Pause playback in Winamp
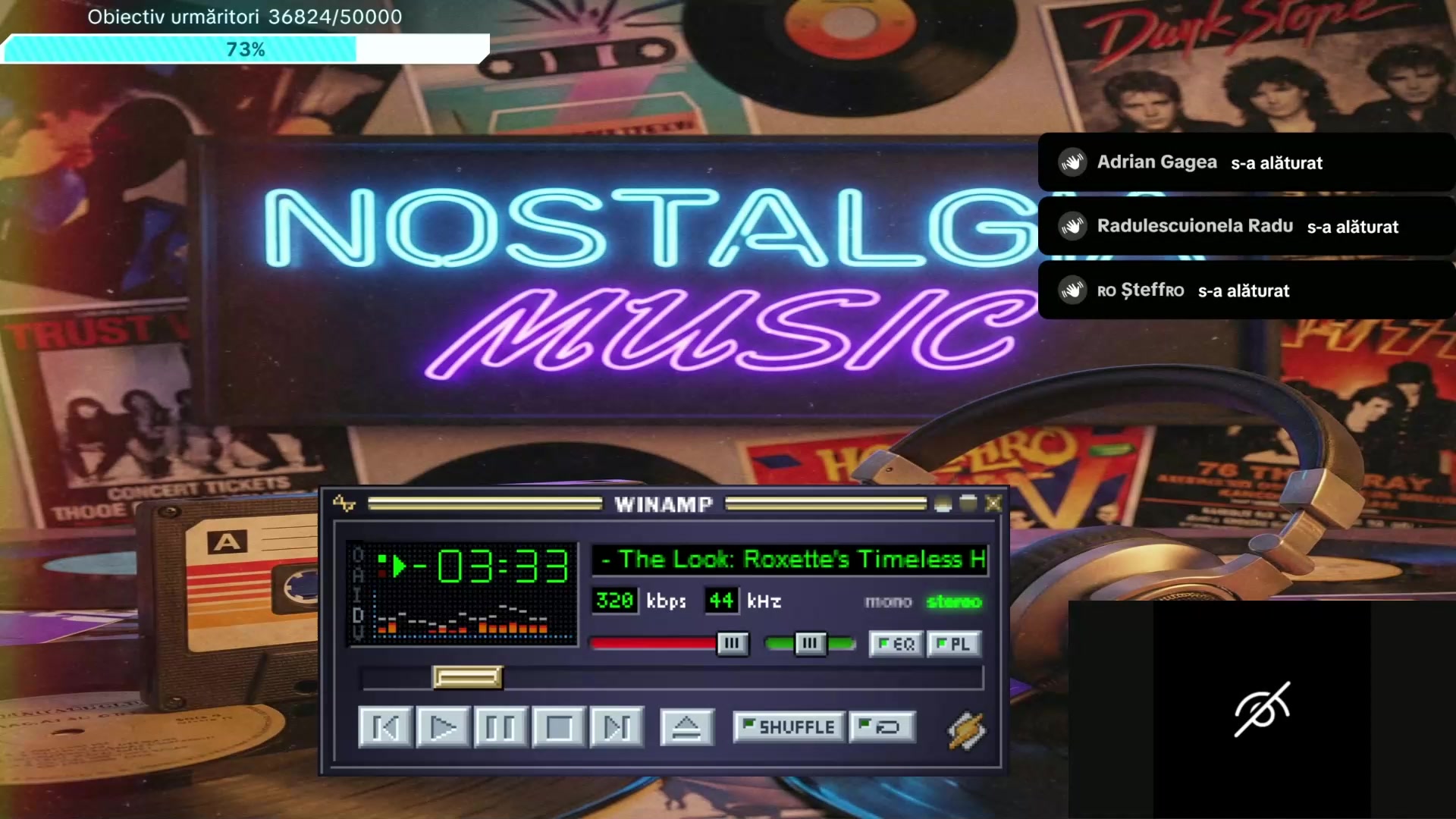The width and height of the screenshot is (1456, 819). [x=500, y=727]
